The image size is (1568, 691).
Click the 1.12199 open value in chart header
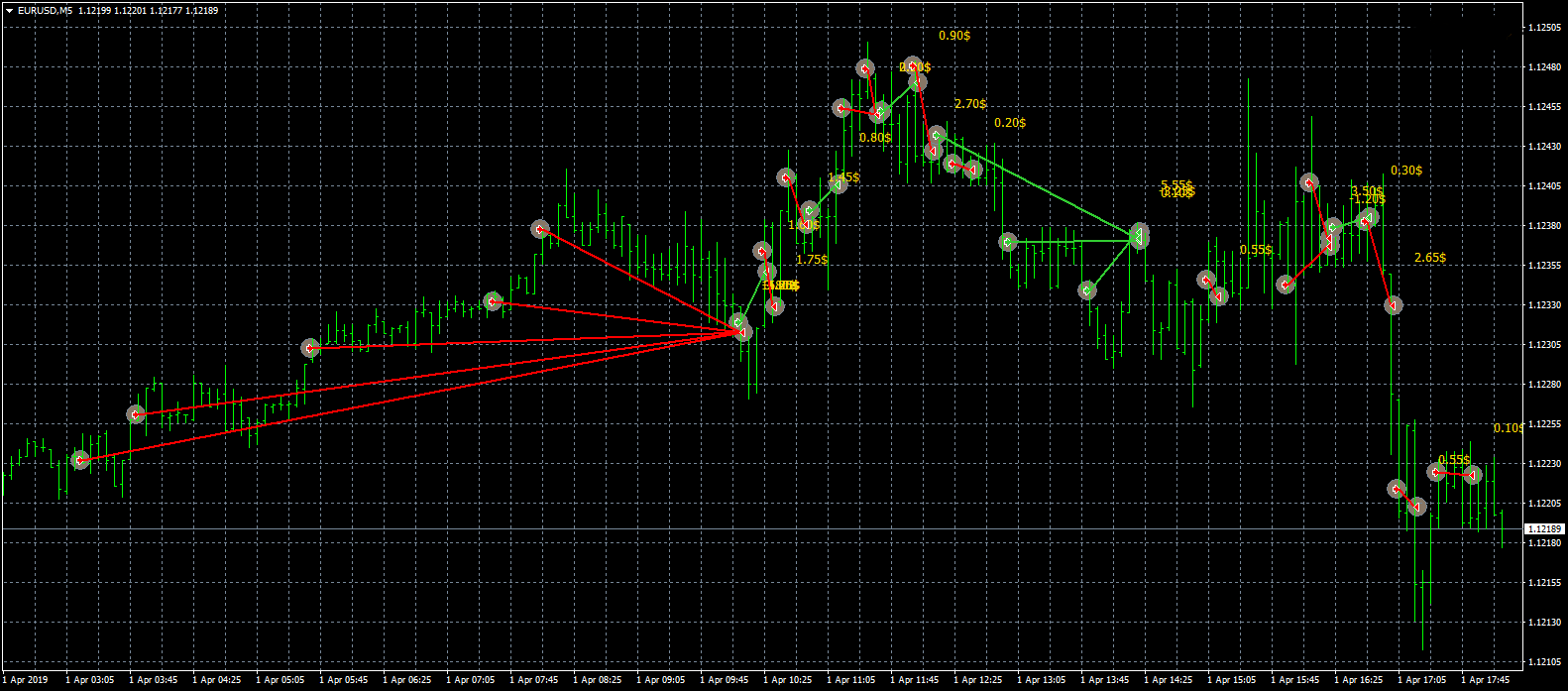pyautogui.click(x=94, y=11)
